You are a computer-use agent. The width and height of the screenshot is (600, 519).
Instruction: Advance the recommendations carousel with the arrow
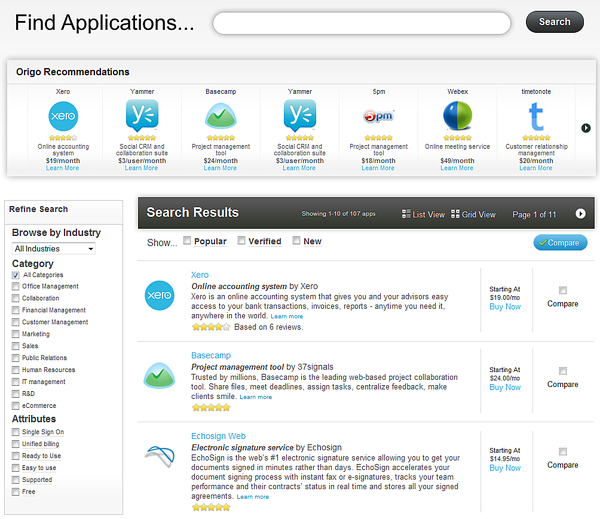(x=585, y=128)
